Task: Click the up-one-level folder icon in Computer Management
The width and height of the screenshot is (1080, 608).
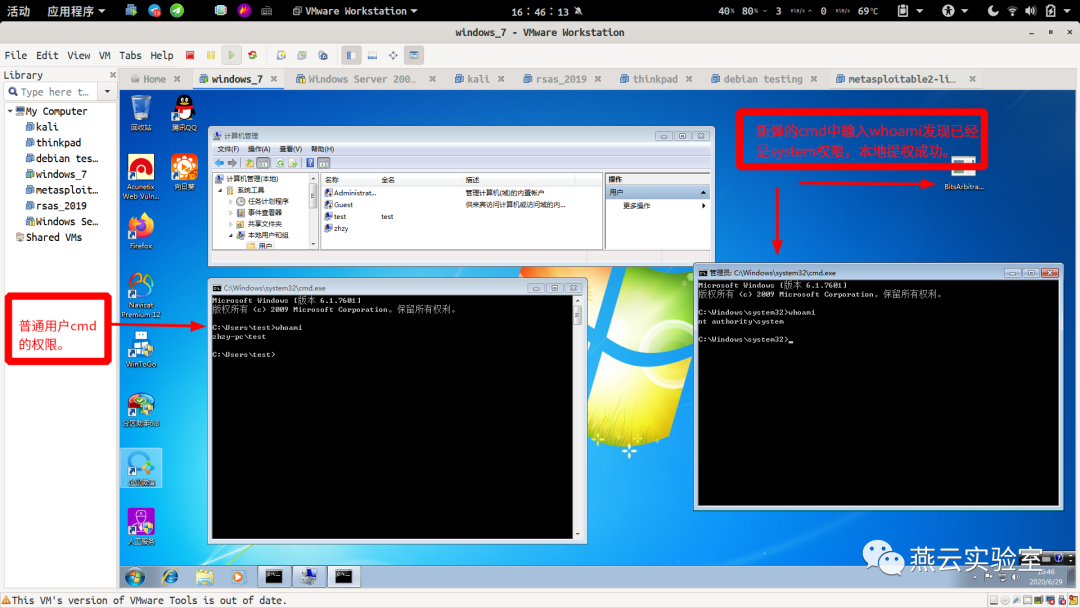Action: pos(249,163)
